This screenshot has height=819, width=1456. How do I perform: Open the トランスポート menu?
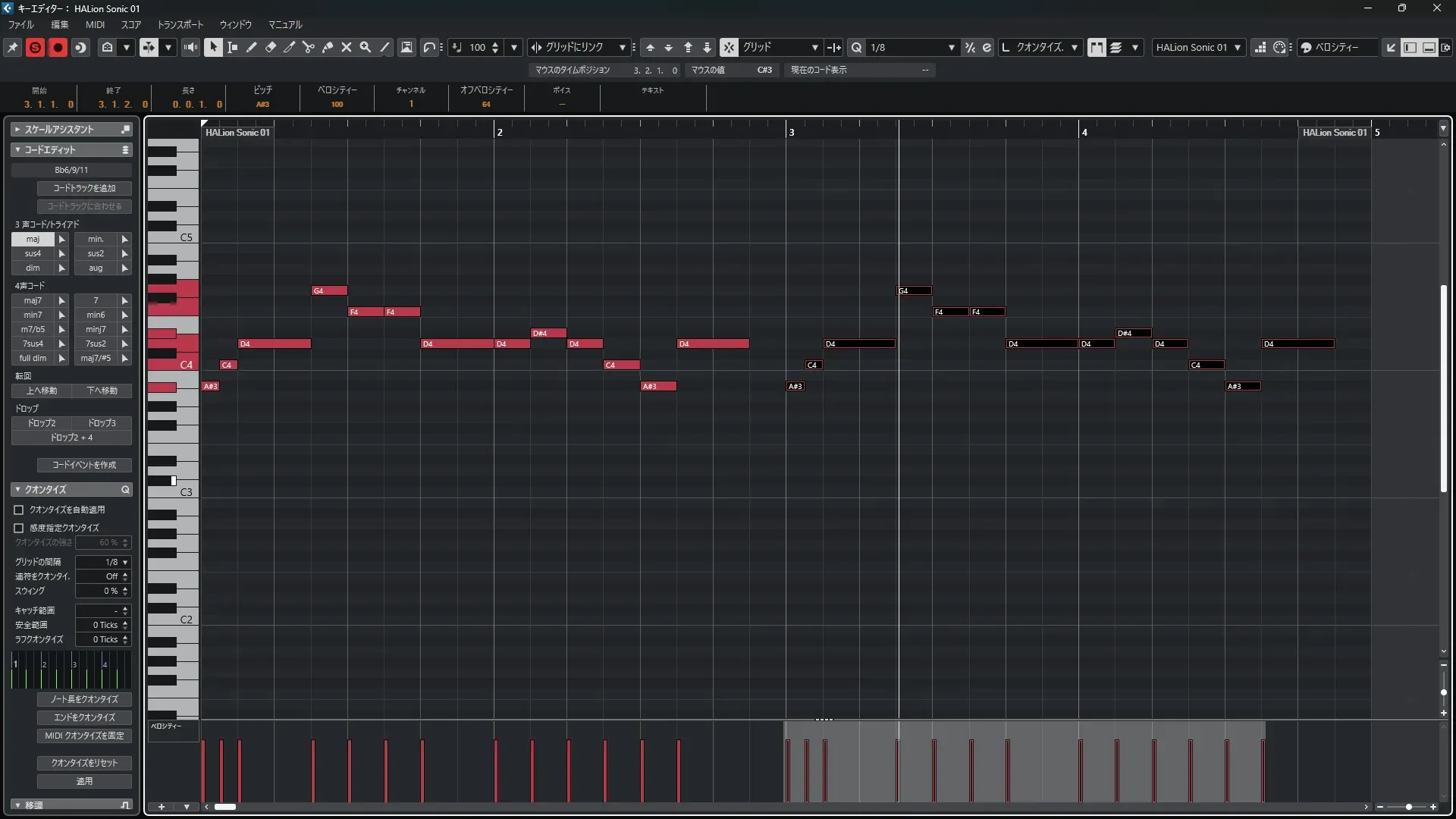pos(180,24)
